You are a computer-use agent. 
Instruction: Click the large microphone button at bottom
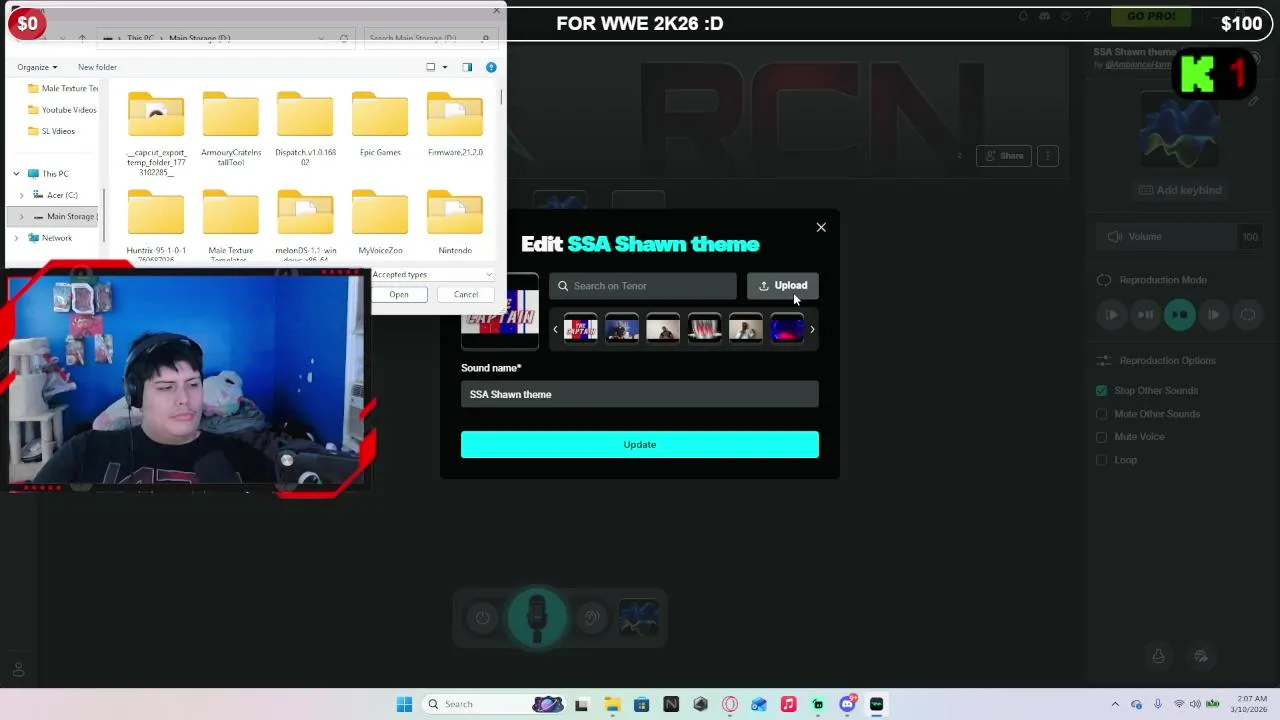537,617
